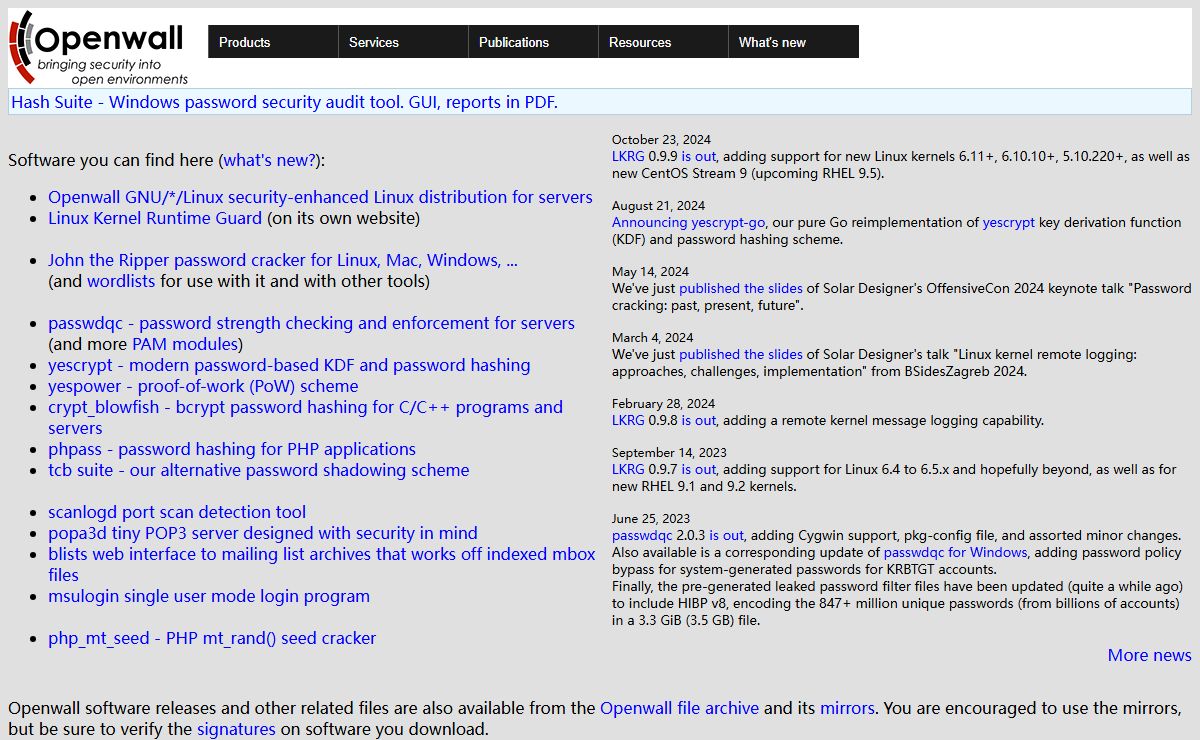Open tcb suite password shadowing link

click(258, 470)
